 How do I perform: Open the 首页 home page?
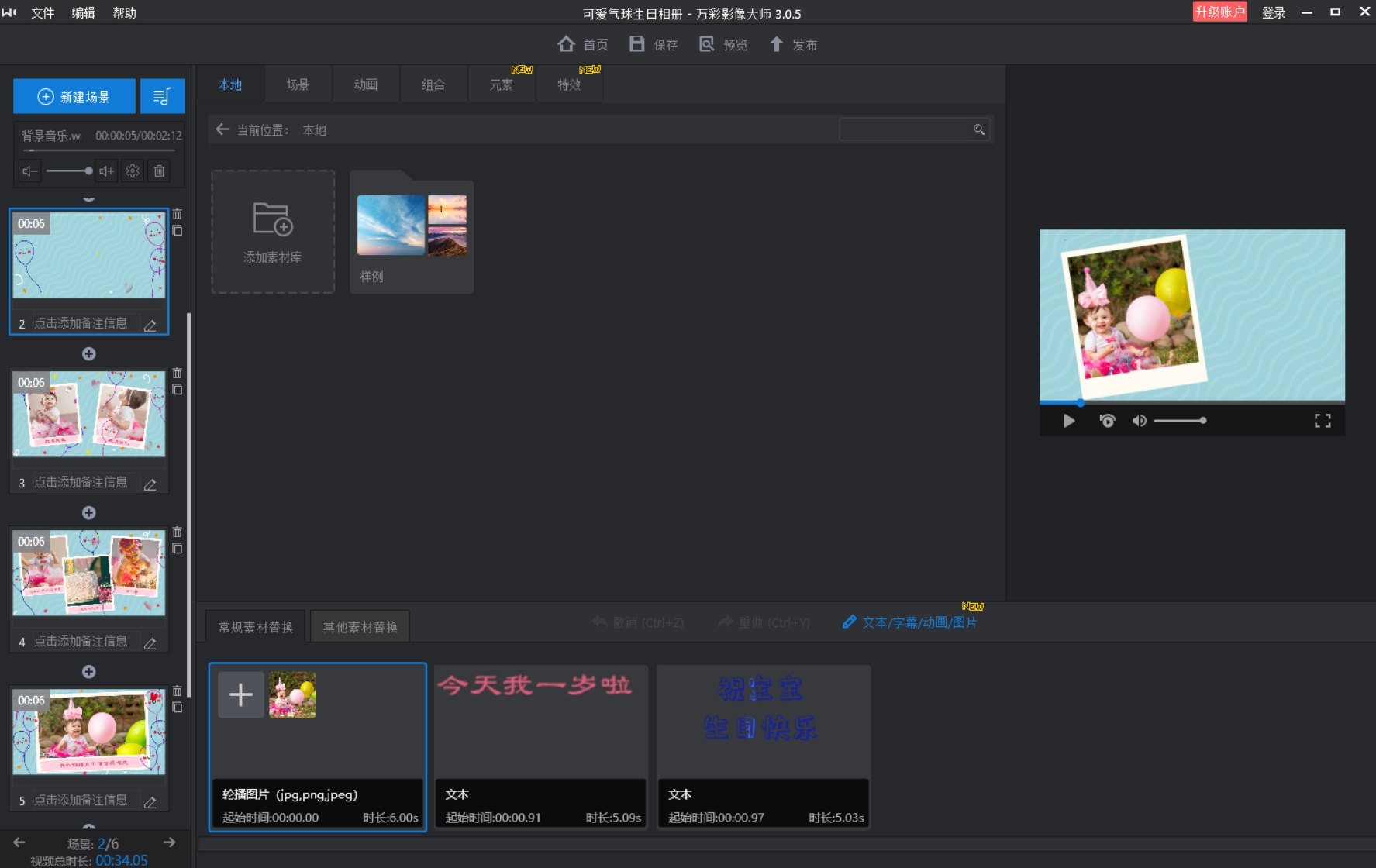[582, 44]
